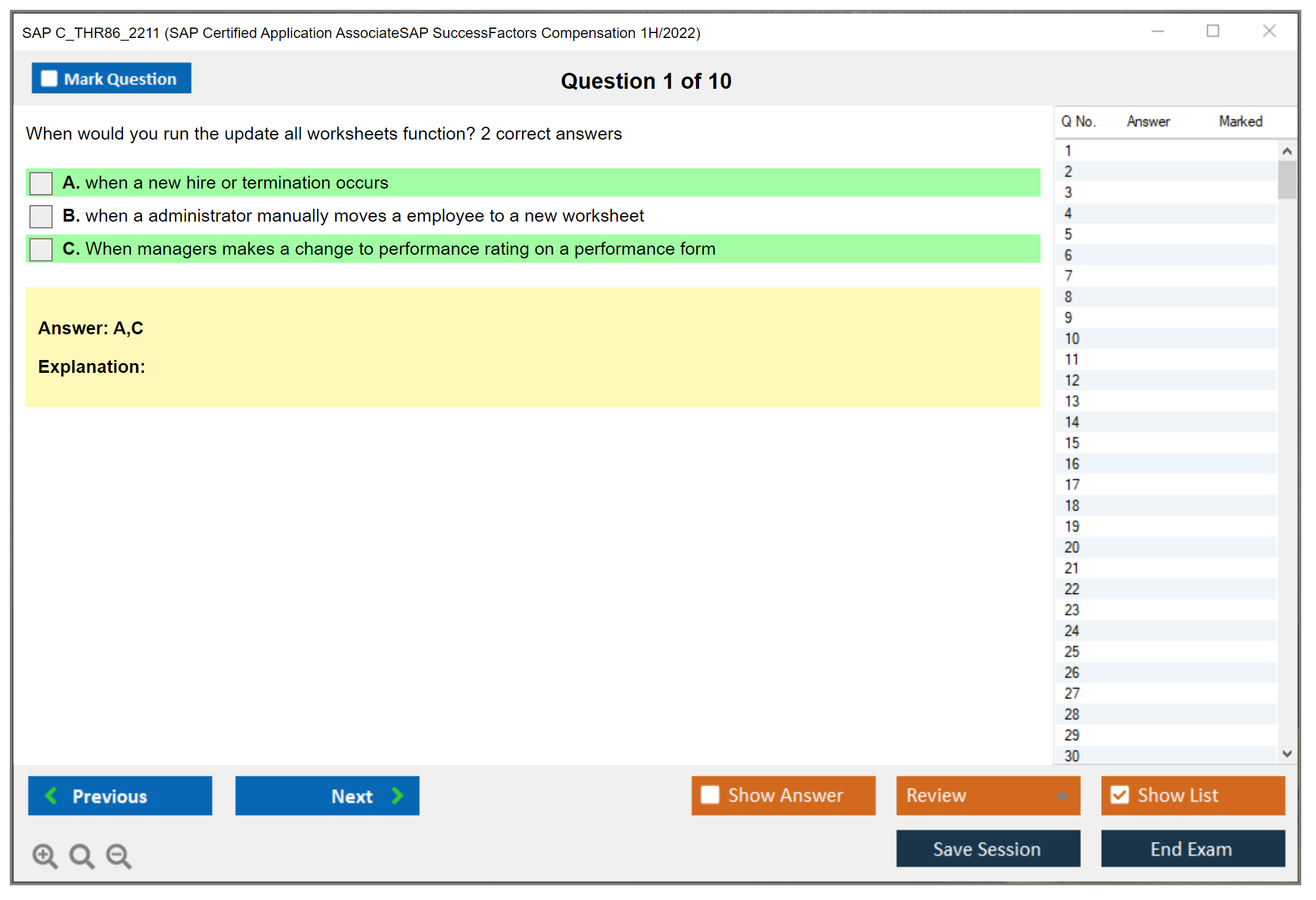This screenshot has width=1316, height=900.
Task: Toggle the Mark Question checkbox
Action: pyautogui.click(x=49, y=79)
